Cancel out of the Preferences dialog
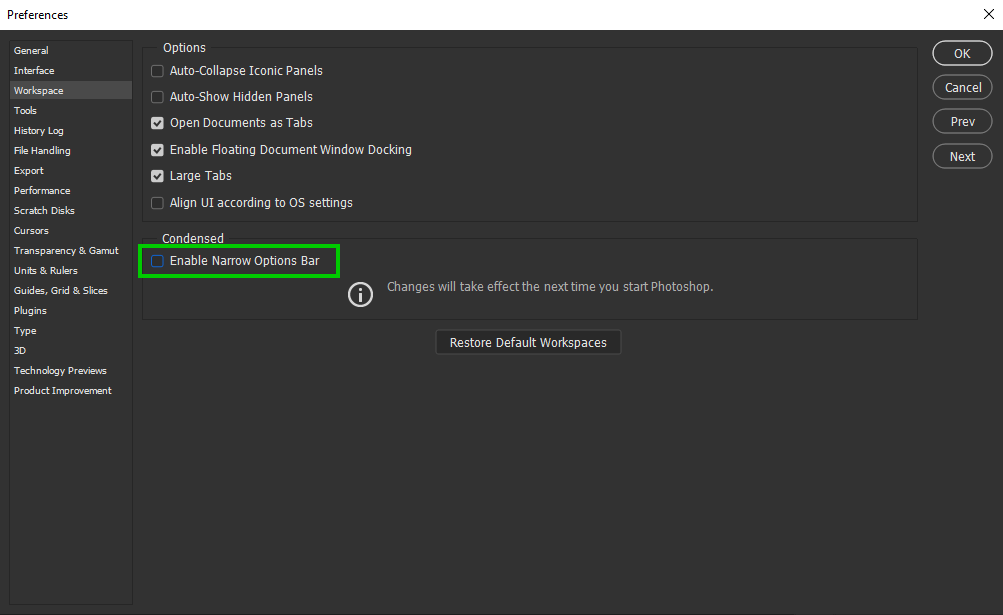This screenshot has width=1003, height=615. [961, 87]
